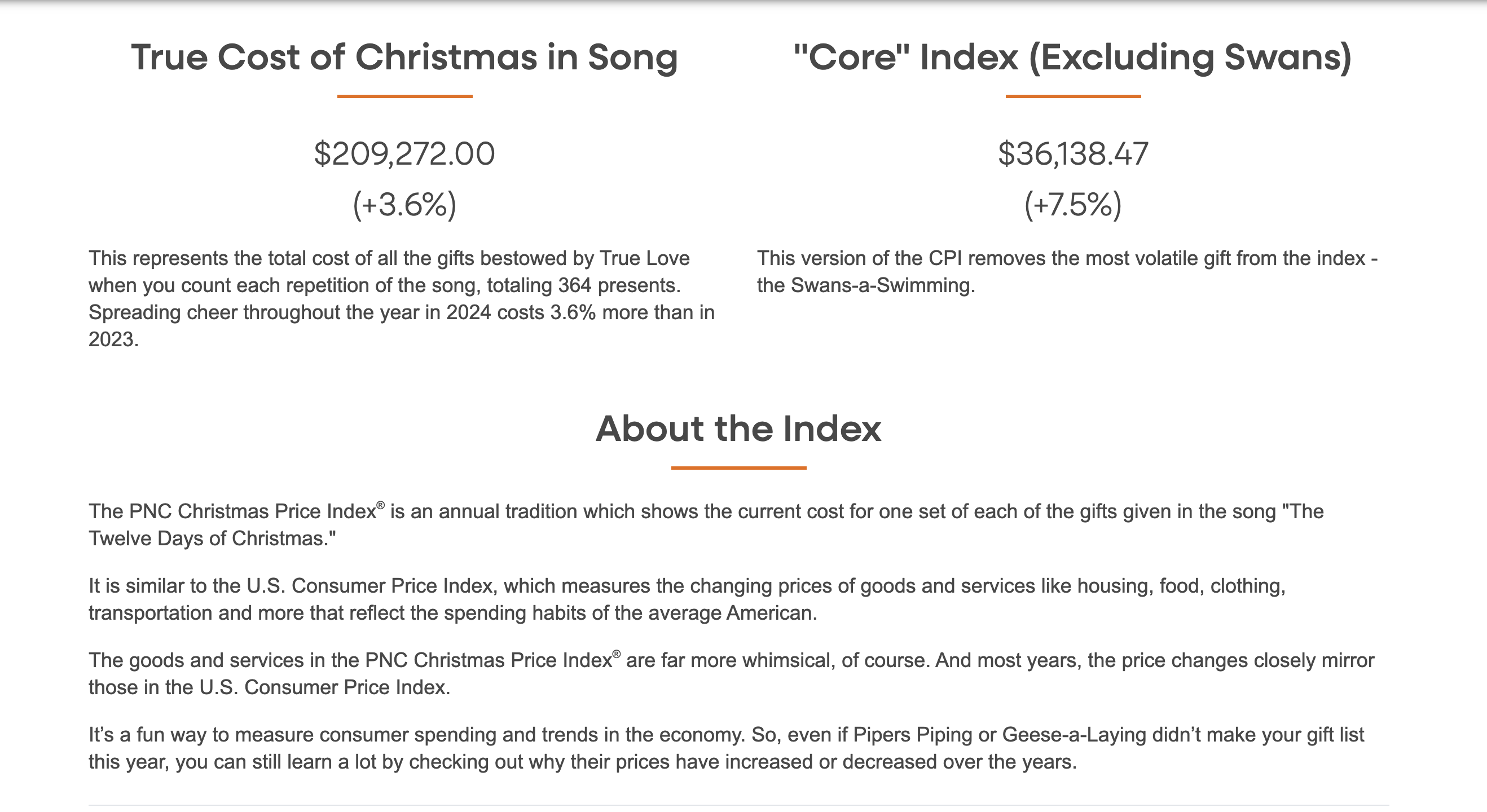Click the U.S. Consumer Price Index paragraph
Screen dimensions: 1487x812
[687, 599]
